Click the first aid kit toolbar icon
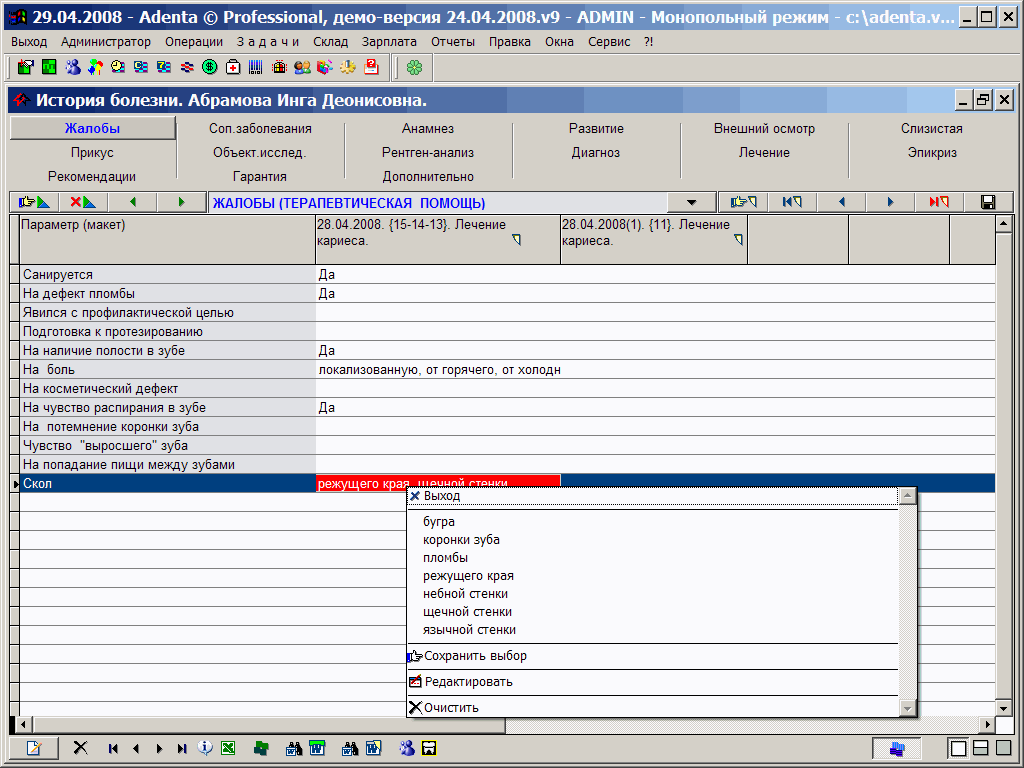The height and width of the screenshot is (768, 1024). pos(233,67)
